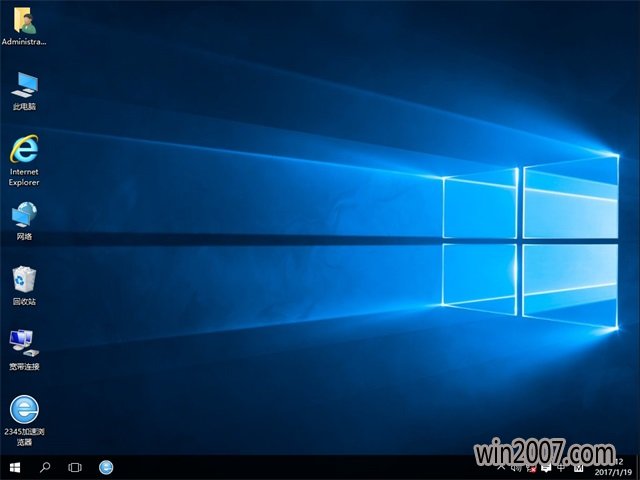Show hidden system tray icons

pos(502,467)
